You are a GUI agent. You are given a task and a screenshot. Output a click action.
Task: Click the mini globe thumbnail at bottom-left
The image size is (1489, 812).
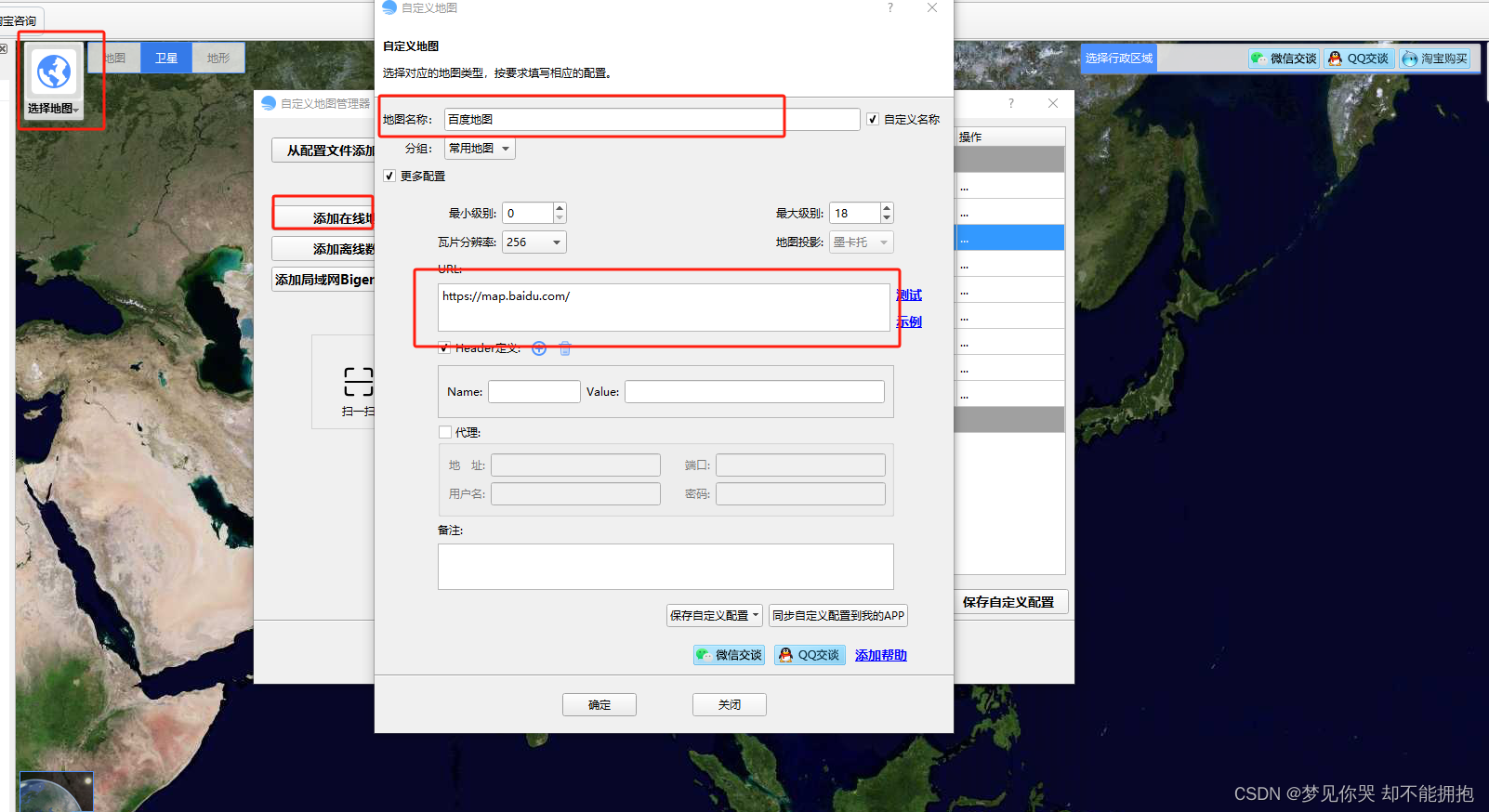pyautogui.click(x=57, y=792)
